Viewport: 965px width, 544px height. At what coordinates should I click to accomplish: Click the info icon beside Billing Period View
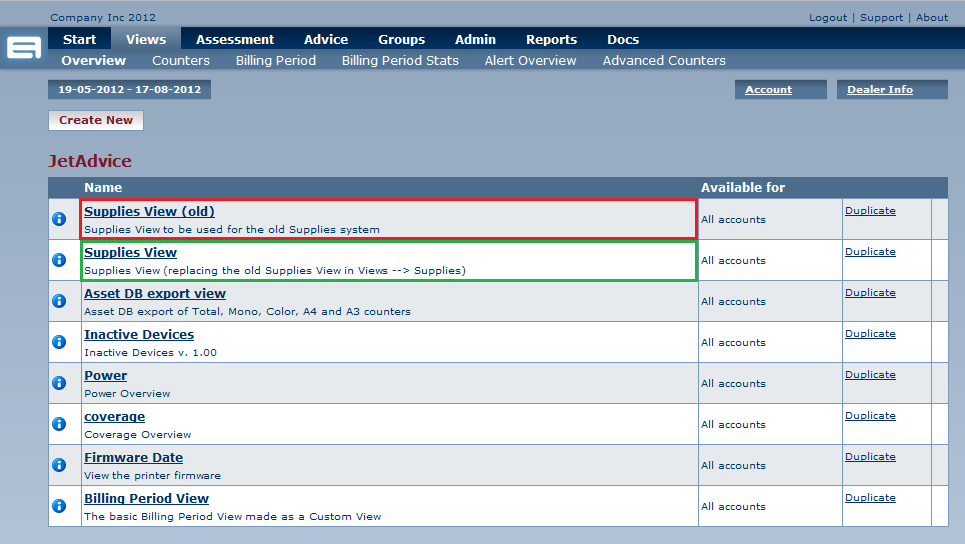coord(59,506)
